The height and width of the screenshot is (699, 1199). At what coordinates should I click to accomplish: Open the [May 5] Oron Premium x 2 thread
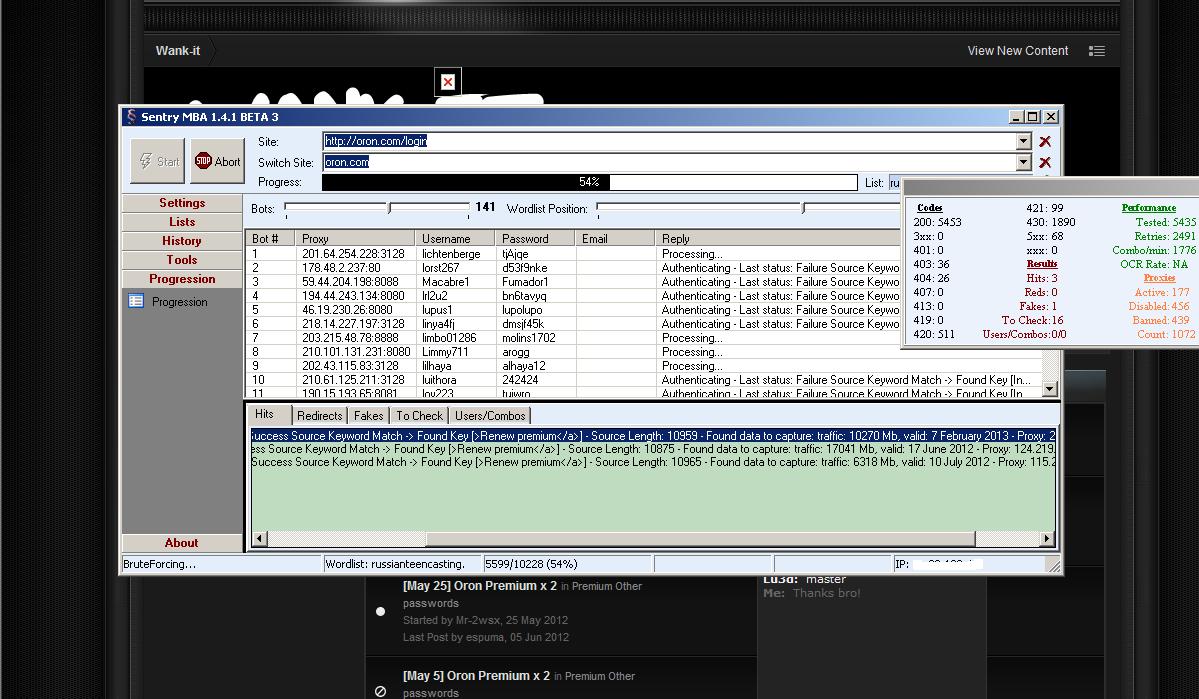476,676
